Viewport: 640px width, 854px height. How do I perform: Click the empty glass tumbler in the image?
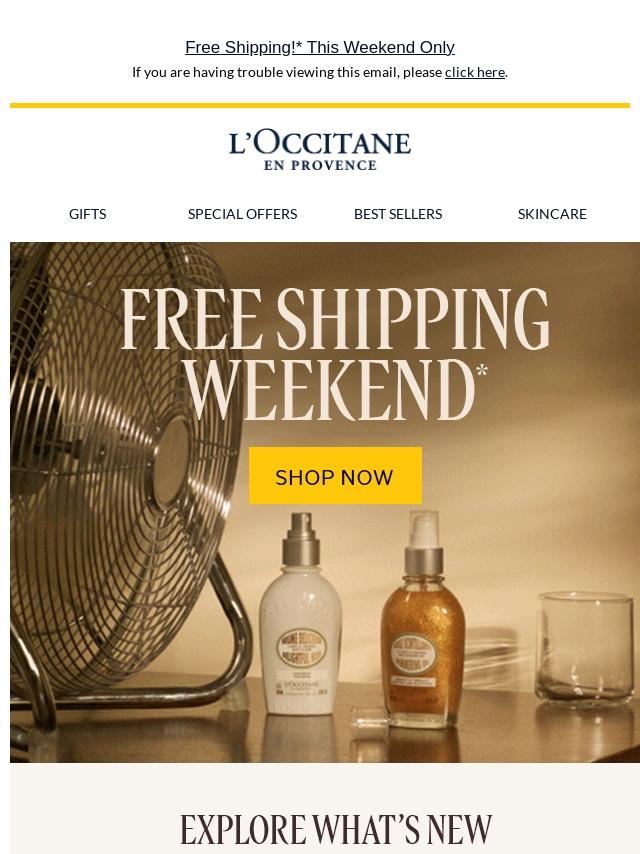(x=584, y=648)
